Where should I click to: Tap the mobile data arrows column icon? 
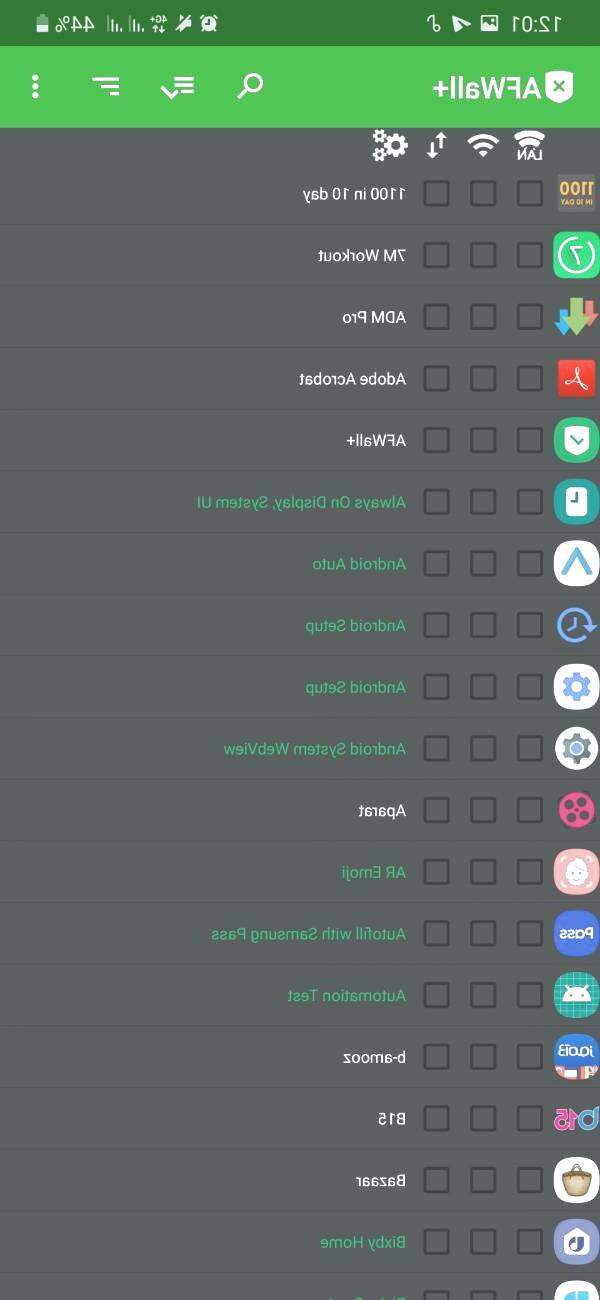point(436,146)
